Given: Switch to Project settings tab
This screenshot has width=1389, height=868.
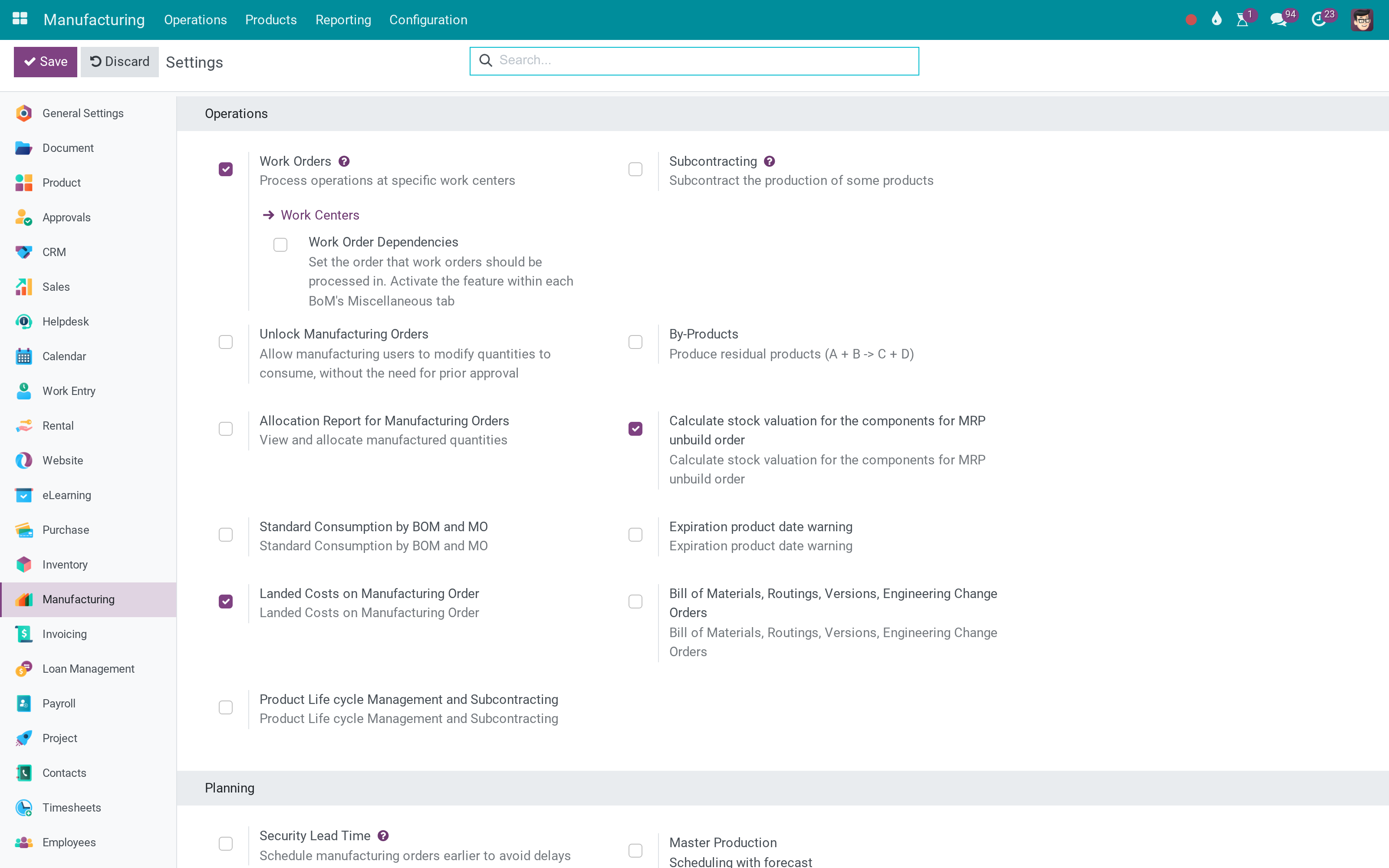Looking at the screenshot, I should tap(88, 738).
